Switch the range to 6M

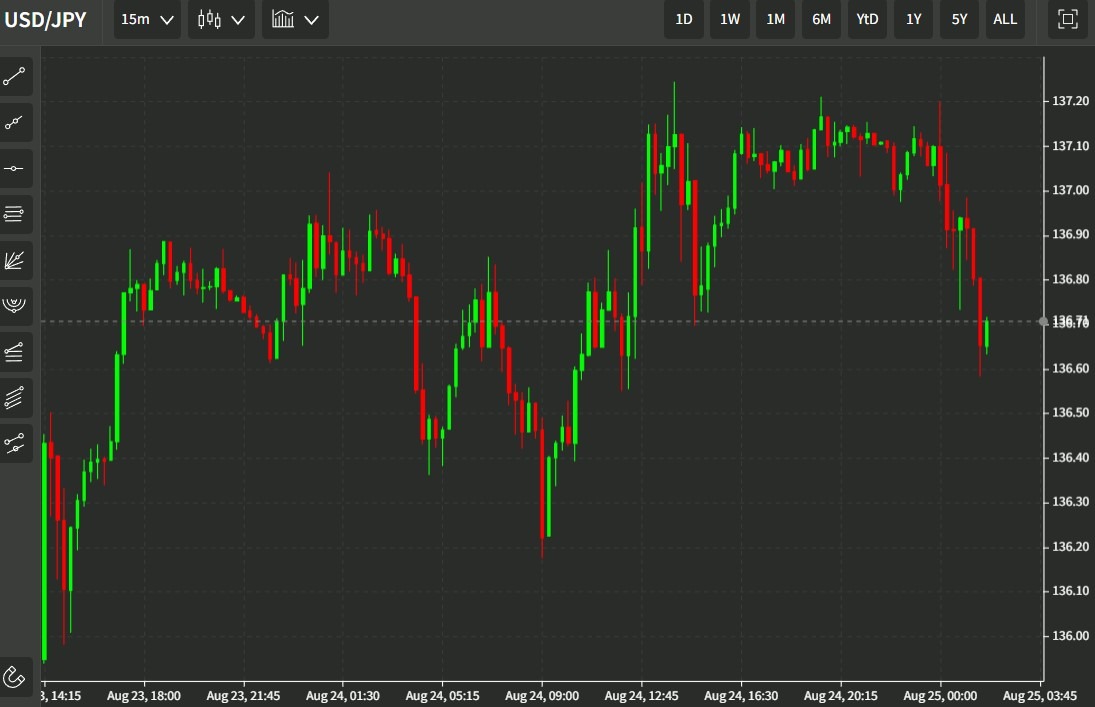point(821,19)
